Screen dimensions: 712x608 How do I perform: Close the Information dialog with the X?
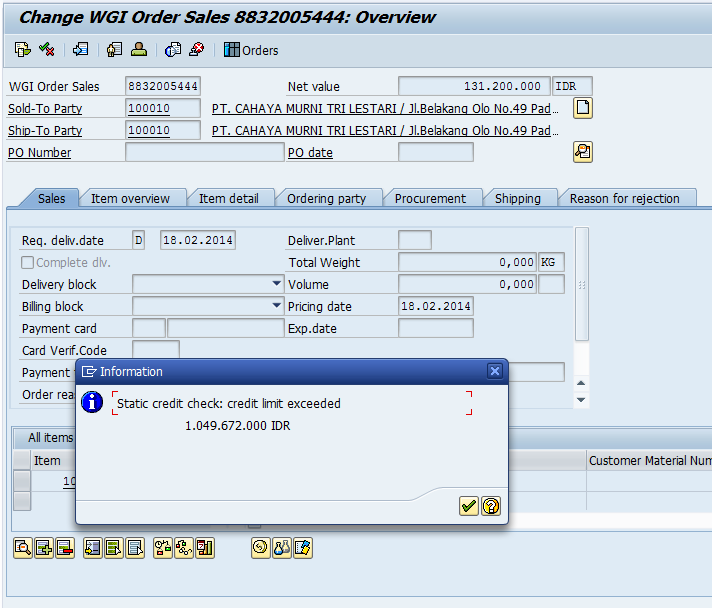pos(494,371)
